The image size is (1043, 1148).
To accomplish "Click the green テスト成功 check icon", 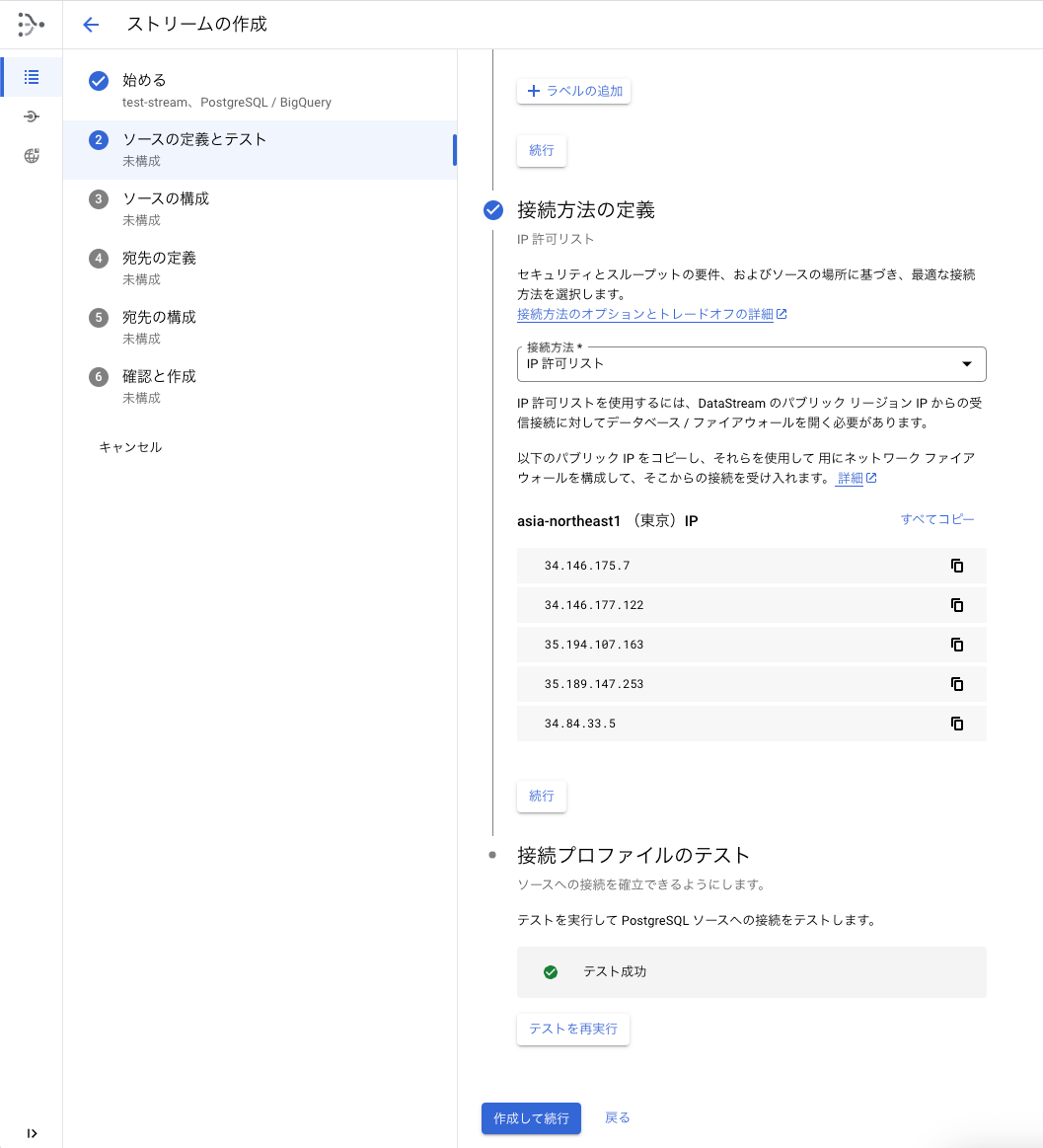I will tap(551, 972).
